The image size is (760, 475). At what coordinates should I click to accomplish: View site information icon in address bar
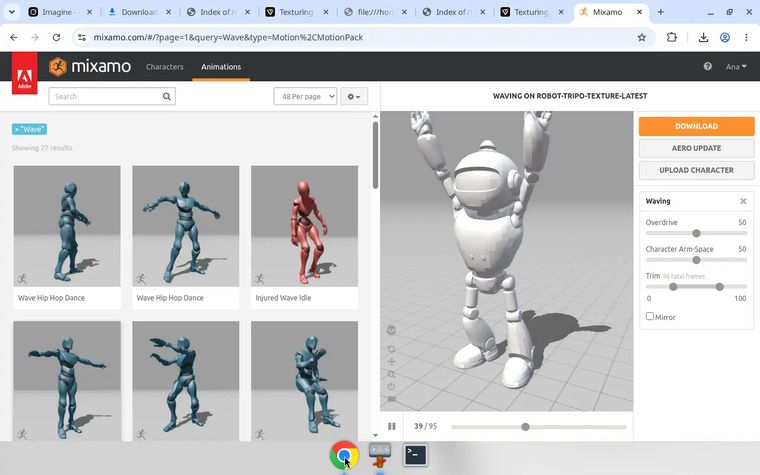[x=81, y=37]
